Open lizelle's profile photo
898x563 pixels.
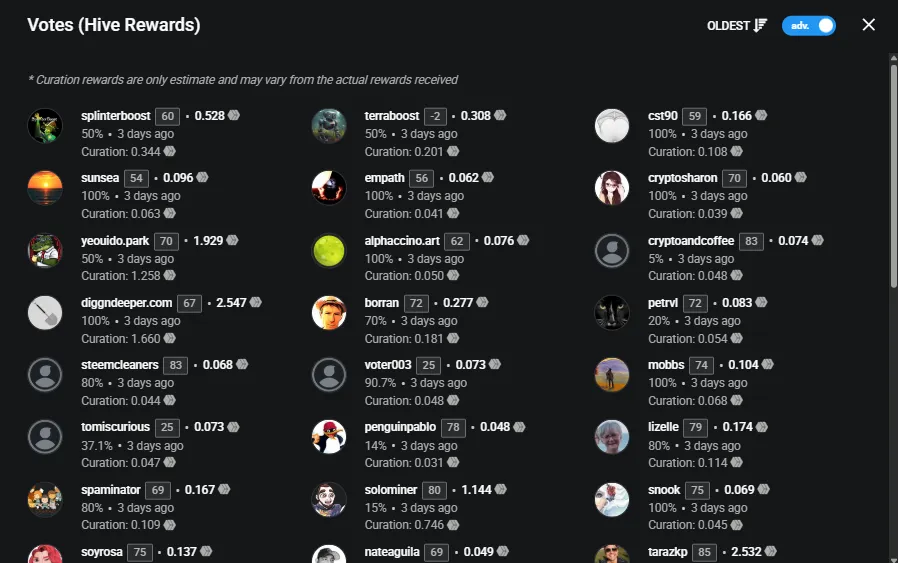[x=612, y=437]
